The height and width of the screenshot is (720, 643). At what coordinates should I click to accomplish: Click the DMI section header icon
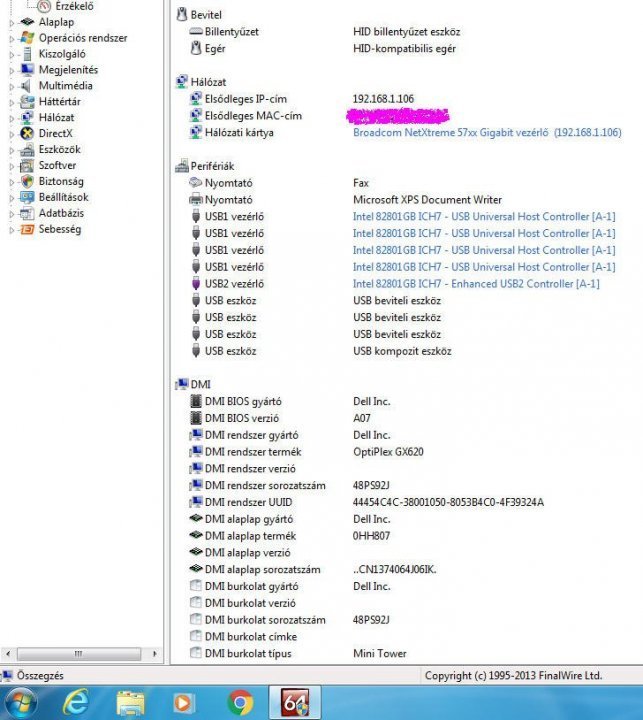[x=182, y=384]
